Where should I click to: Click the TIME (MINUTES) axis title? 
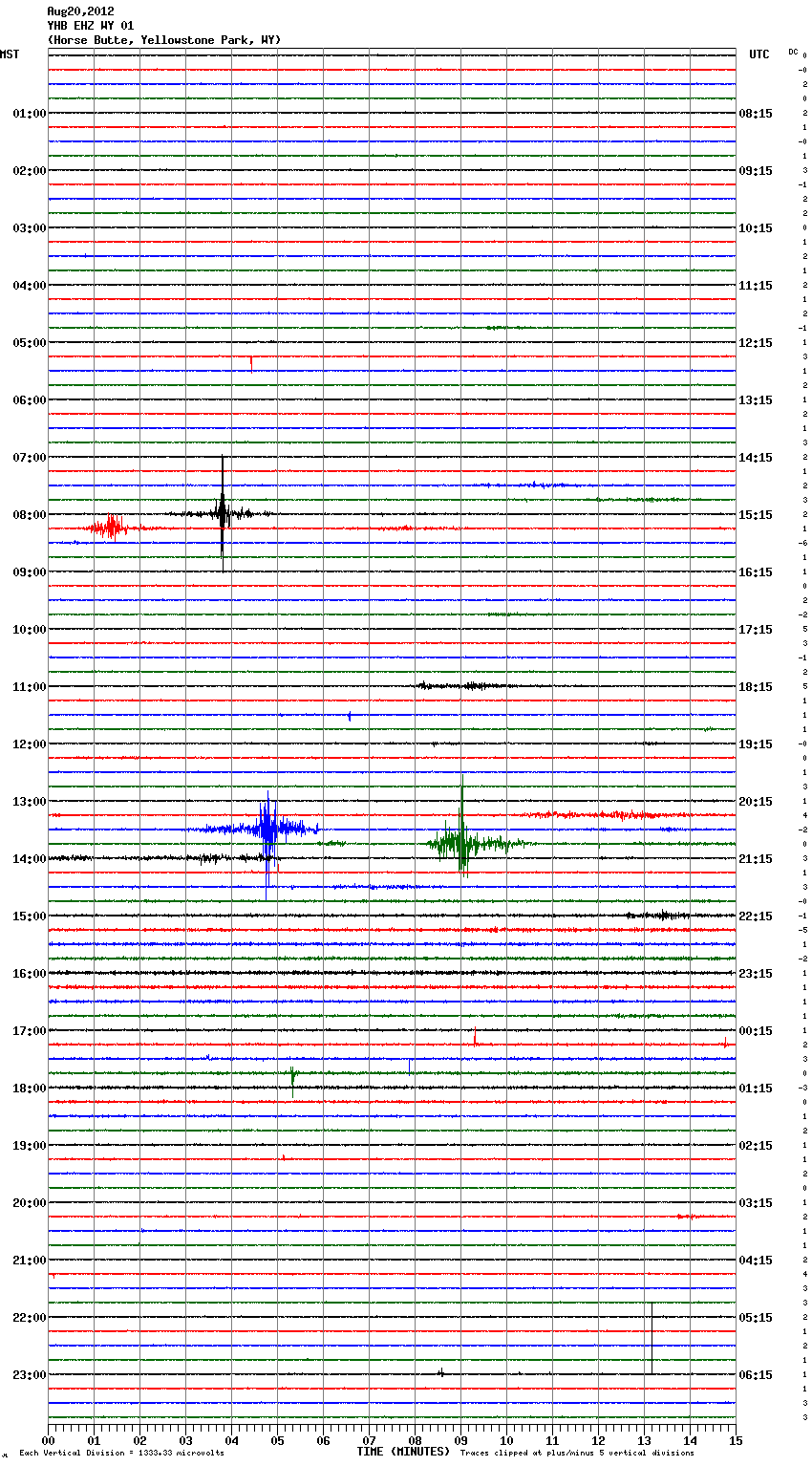pyautogui.click(x=403, y=1452)
